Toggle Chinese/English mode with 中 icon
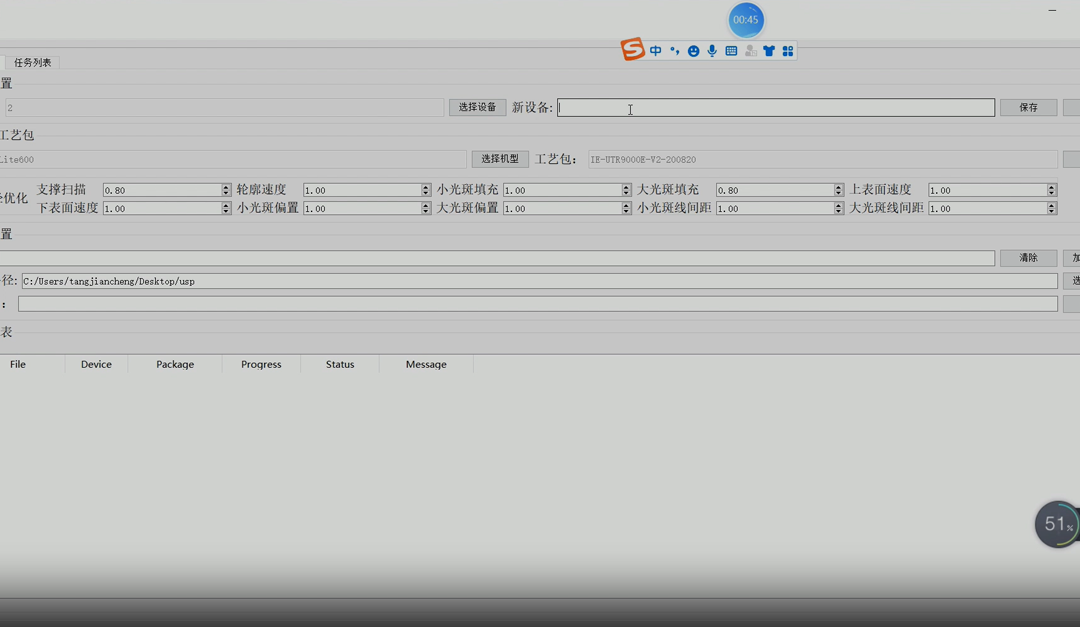The height and width of the screenshot is (627, 1080). [655, 51]
